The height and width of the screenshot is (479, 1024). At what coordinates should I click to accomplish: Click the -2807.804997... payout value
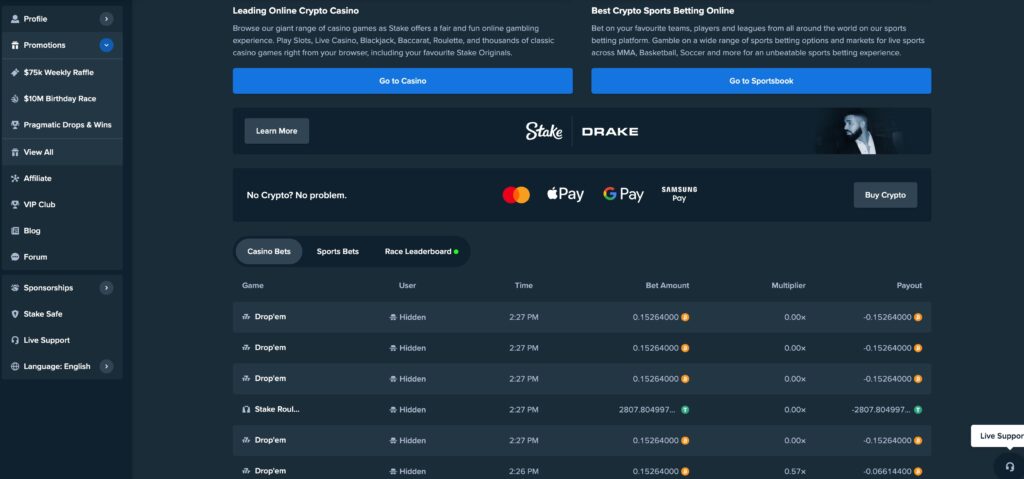click(x=881, y=410)
